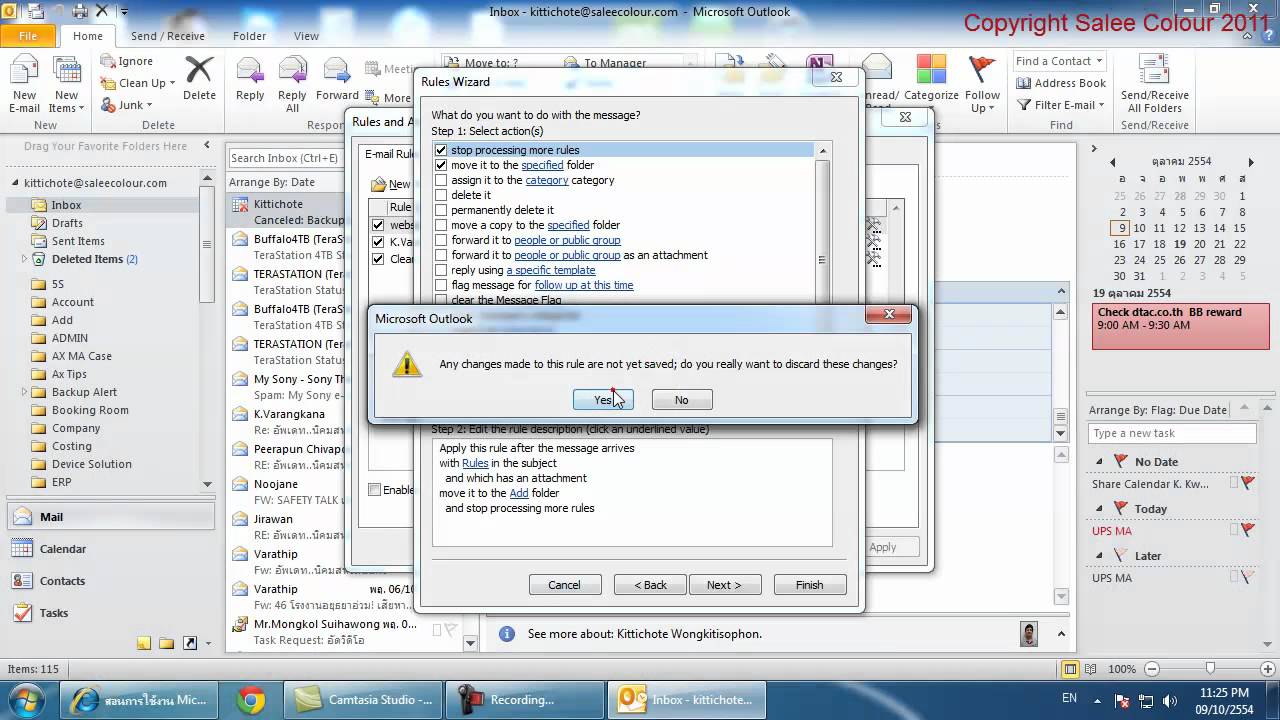
Task: Click flag next to UPS MA Today task
Action: (x=1247, y=530)
